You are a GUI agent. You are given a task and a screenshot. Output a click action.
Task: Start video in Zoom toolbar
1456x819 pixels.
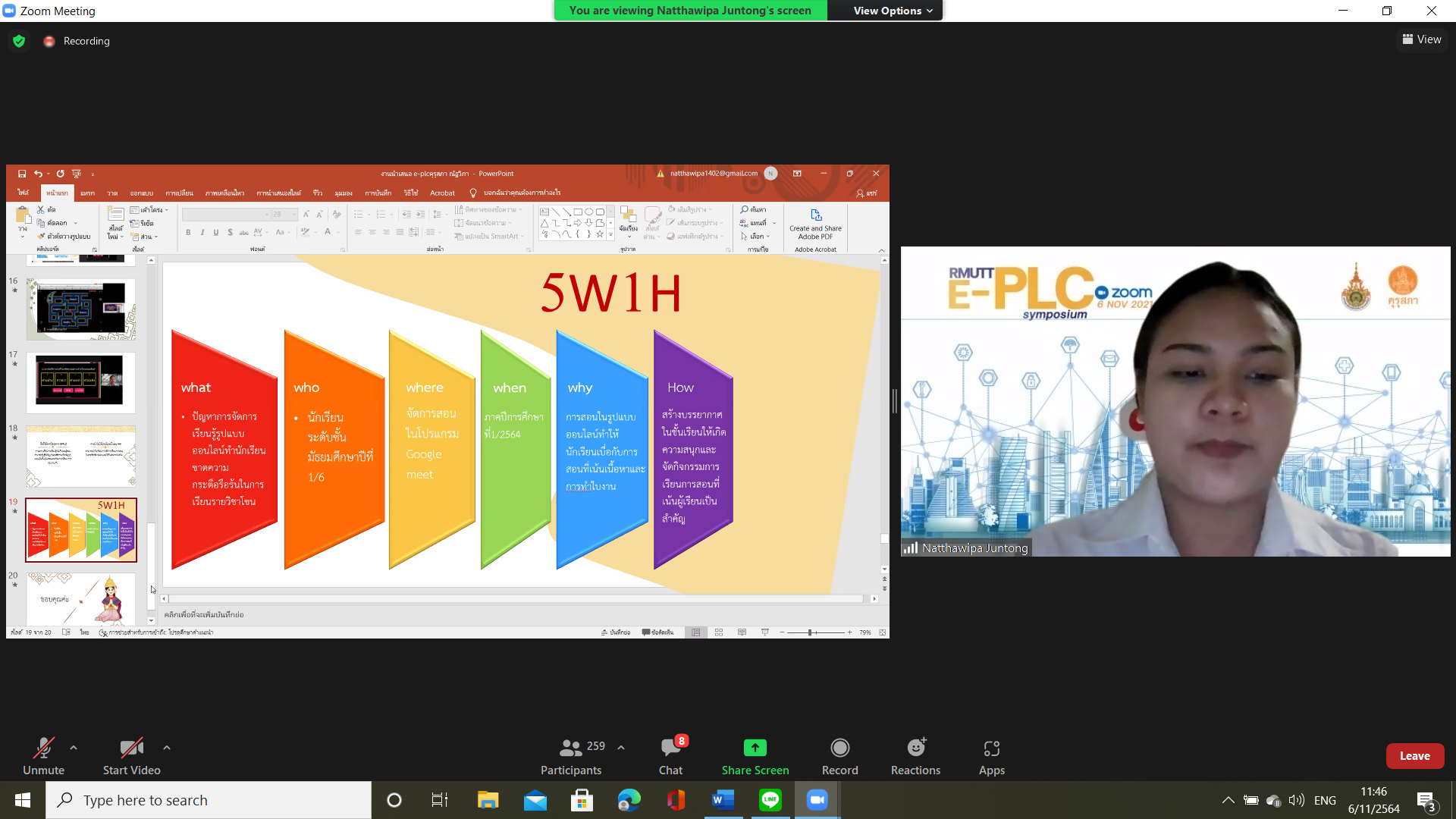click(131, 756)
